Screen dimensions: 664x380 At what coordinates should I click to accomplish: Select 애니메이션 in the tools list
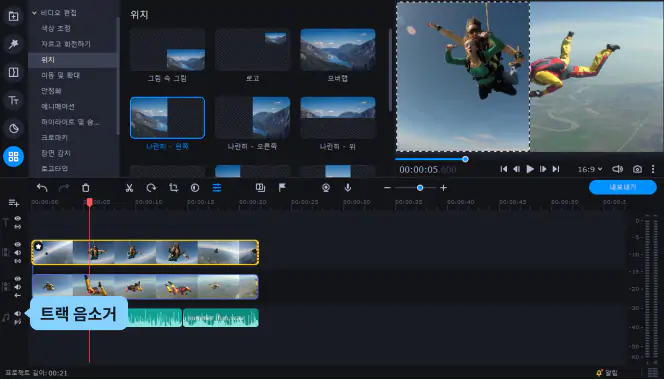point(58,106)
